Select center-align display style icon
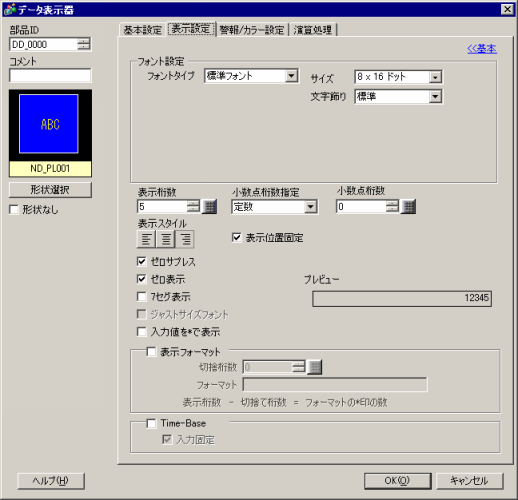 (166, 239)
